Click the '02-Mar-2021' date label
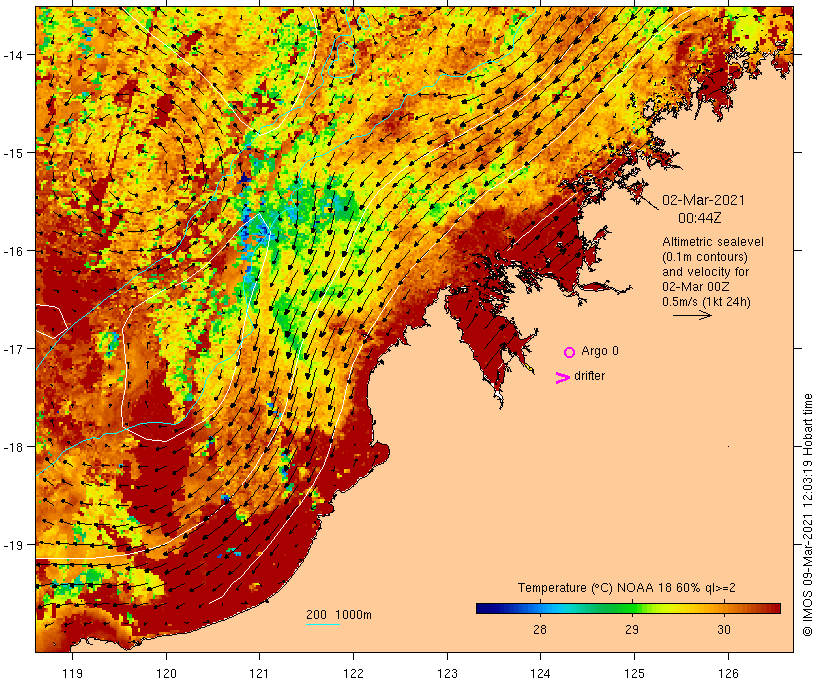Image resolution: width=820 pixels, height=680 pixels. (703, 200)
